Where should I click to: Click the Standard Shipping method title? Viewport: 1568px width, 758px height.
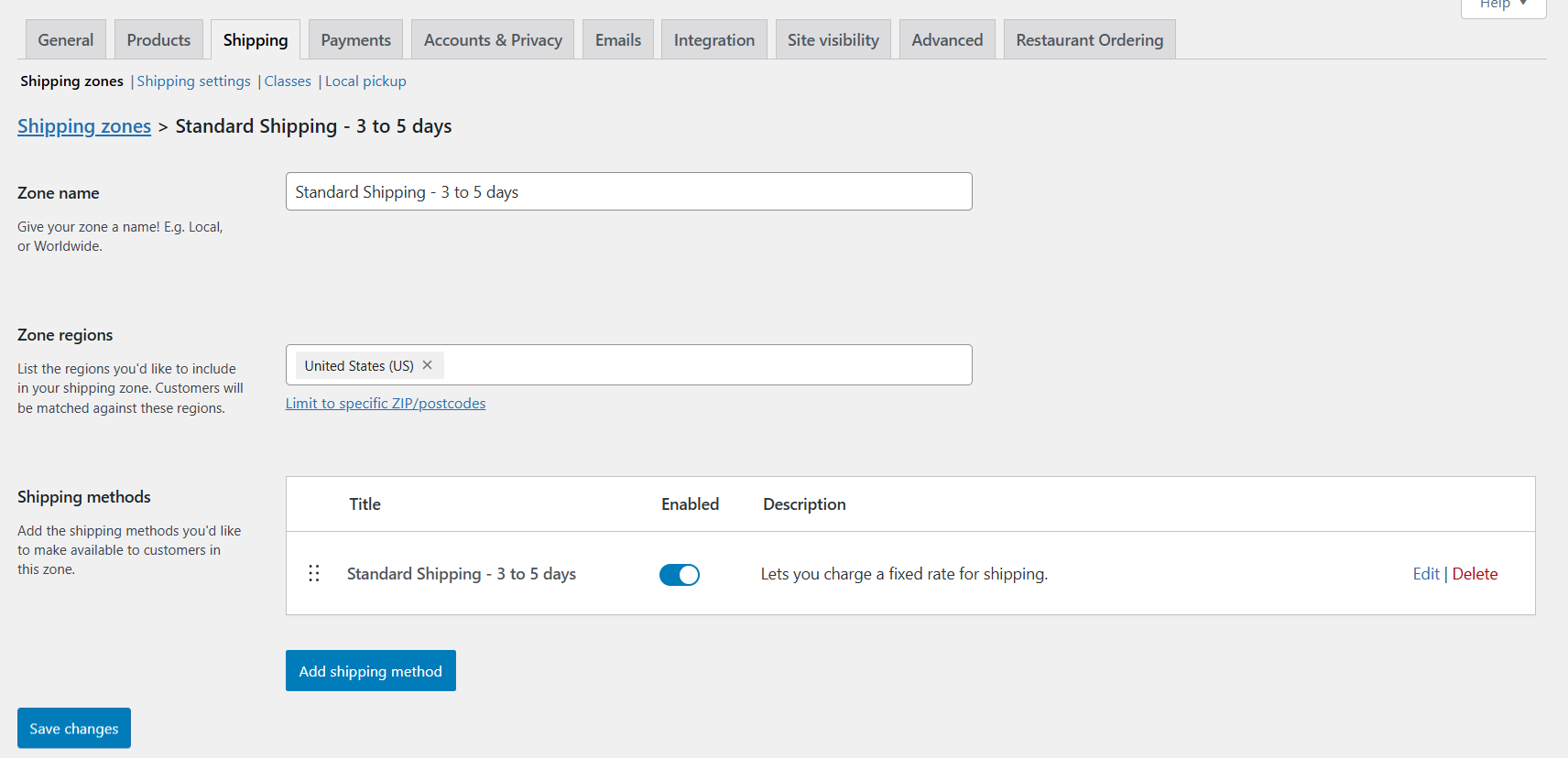coord(462,574)
